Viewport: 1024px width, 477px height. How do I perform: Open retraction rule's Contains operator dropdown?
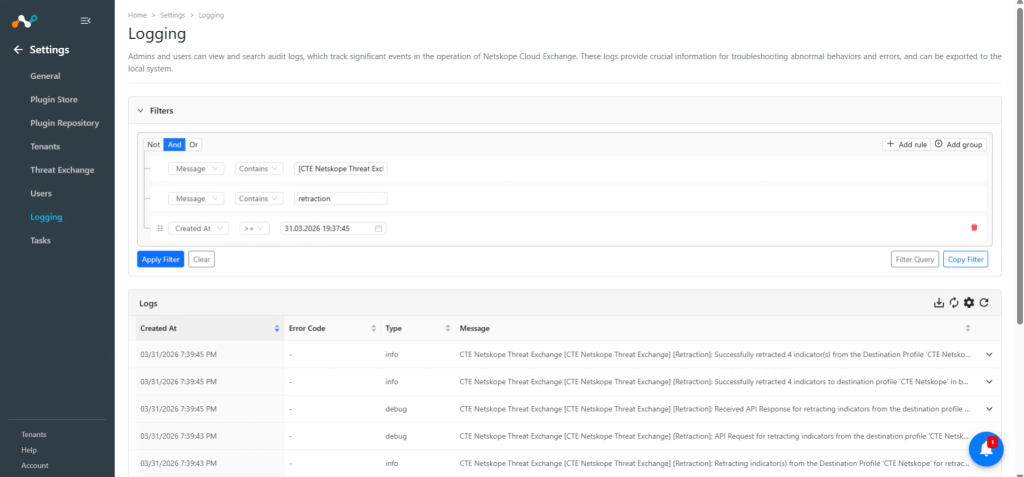[x=259, y=199]
